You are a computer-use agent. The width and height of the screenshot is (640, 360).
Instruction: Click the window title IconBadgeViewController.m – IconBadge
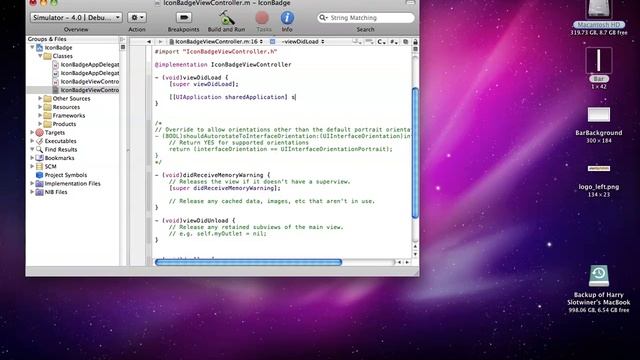coord(227,3)
